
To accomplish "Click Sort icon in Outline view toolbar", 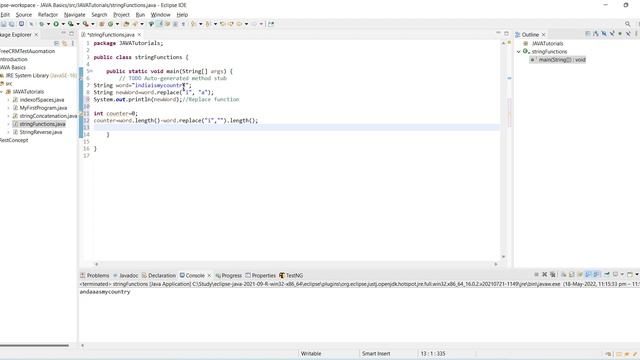I will 596,34.
